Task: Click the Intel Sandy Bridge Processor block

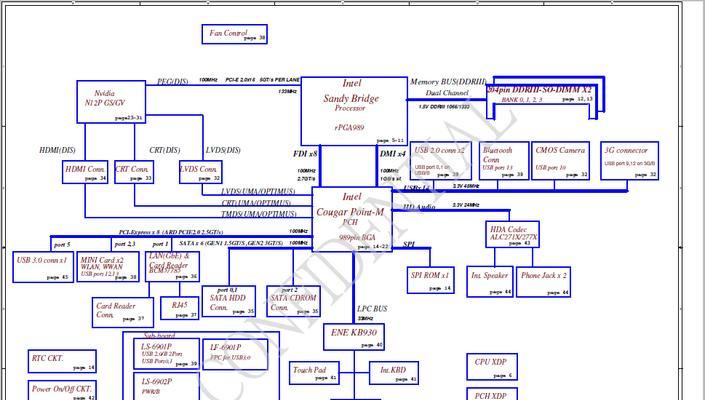Action: tap(354, 111)
